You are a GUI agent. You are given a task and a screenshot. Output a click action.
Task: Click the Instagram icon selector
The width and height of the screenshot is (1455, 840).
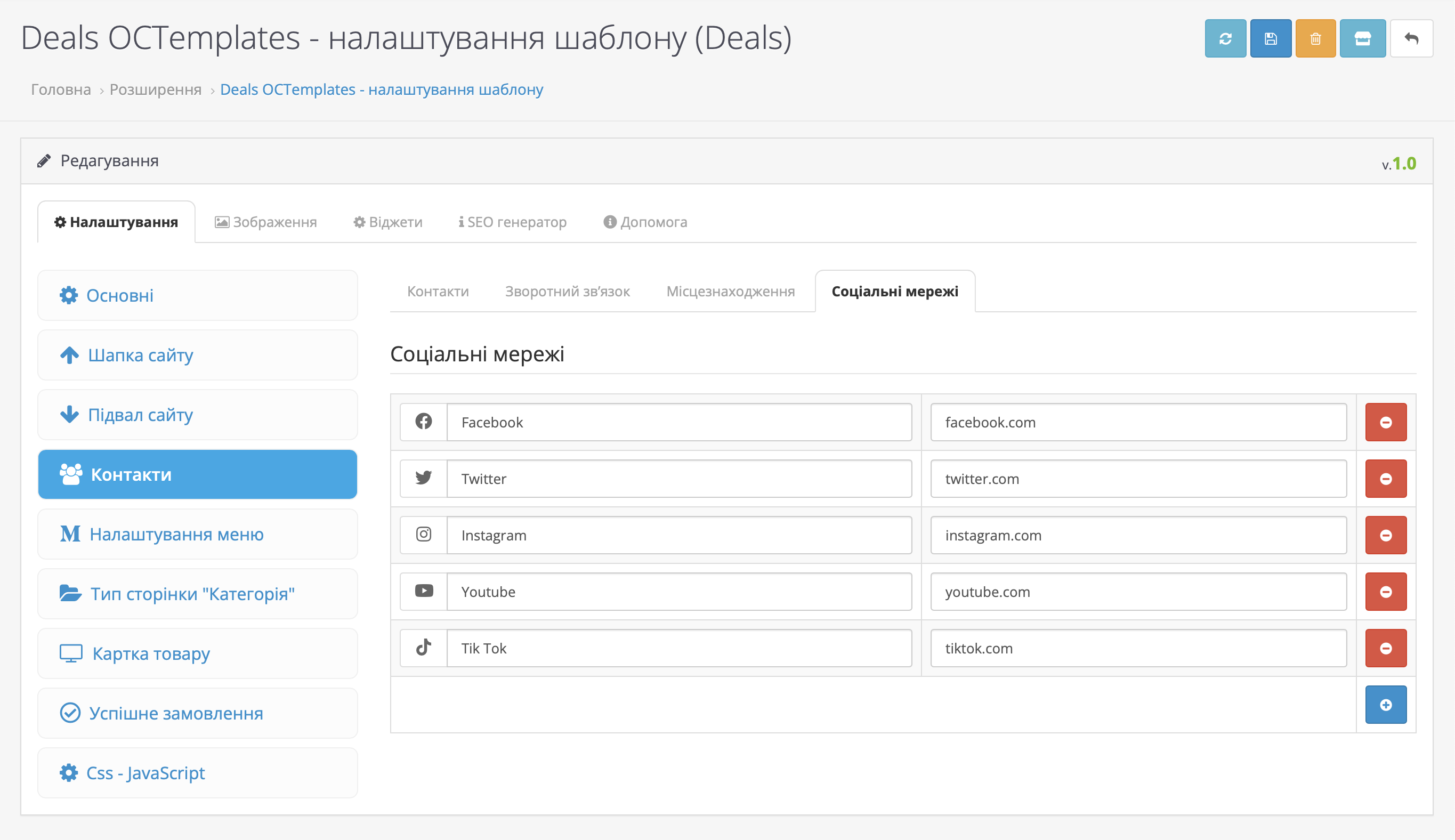coord(424,535)
